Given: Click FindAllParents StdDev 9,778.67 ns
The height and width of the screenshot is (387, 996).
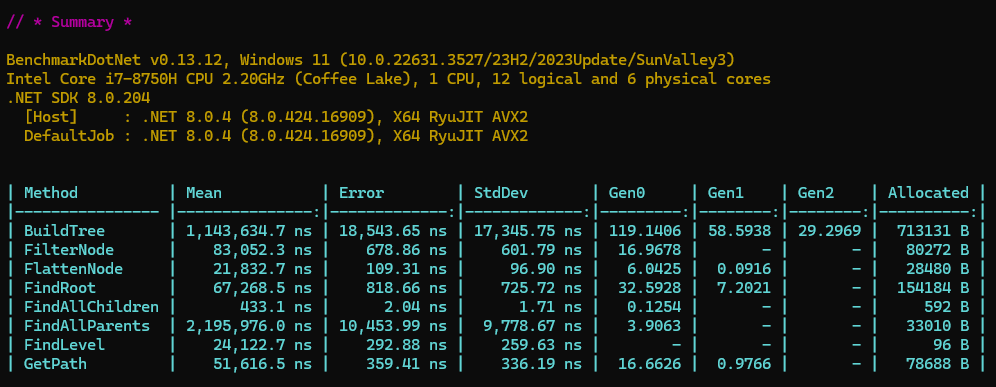Looking at the screenshot, I should pos(532,326).
